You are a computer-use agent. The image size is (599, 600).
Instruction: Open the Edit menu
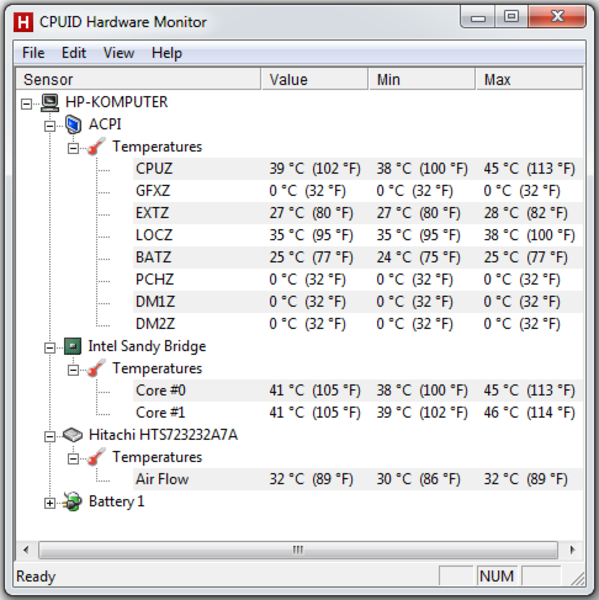pos(74,53)
